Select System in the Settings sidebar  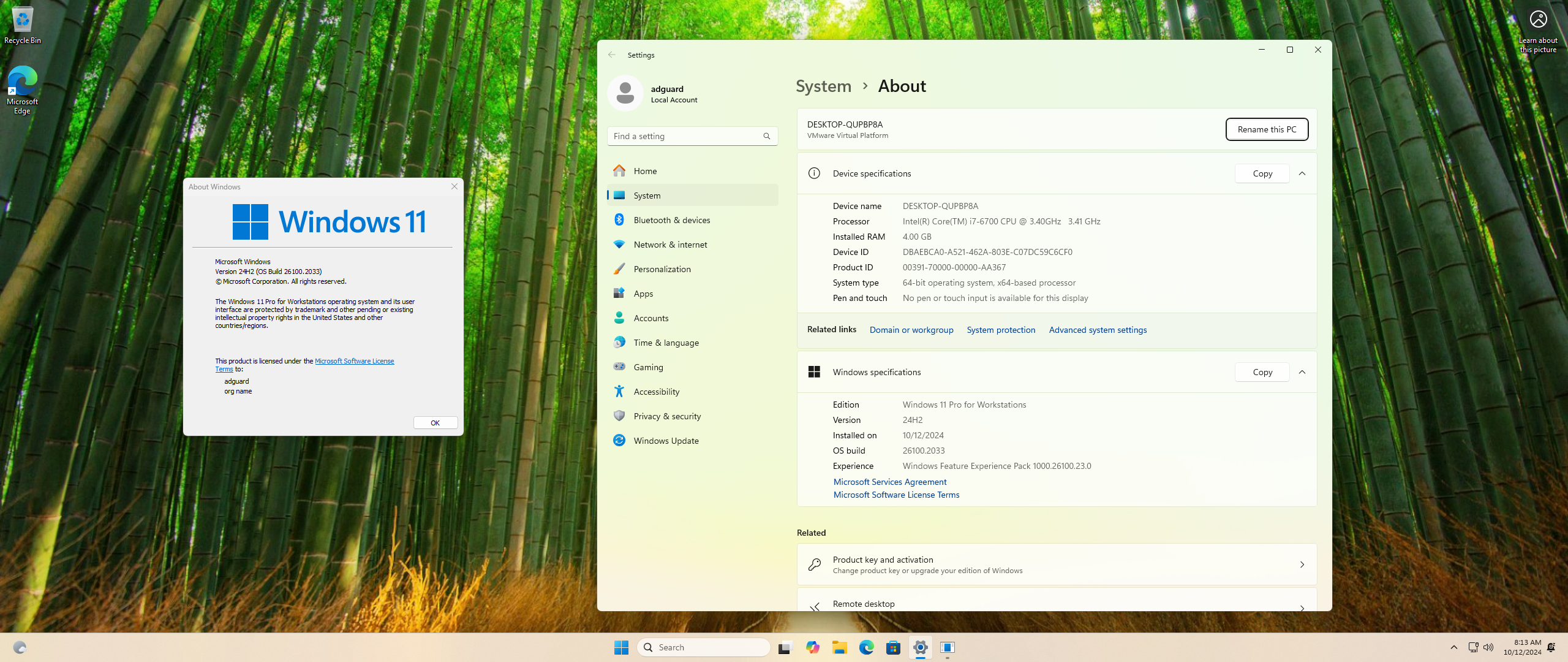[x=693, y=195]
